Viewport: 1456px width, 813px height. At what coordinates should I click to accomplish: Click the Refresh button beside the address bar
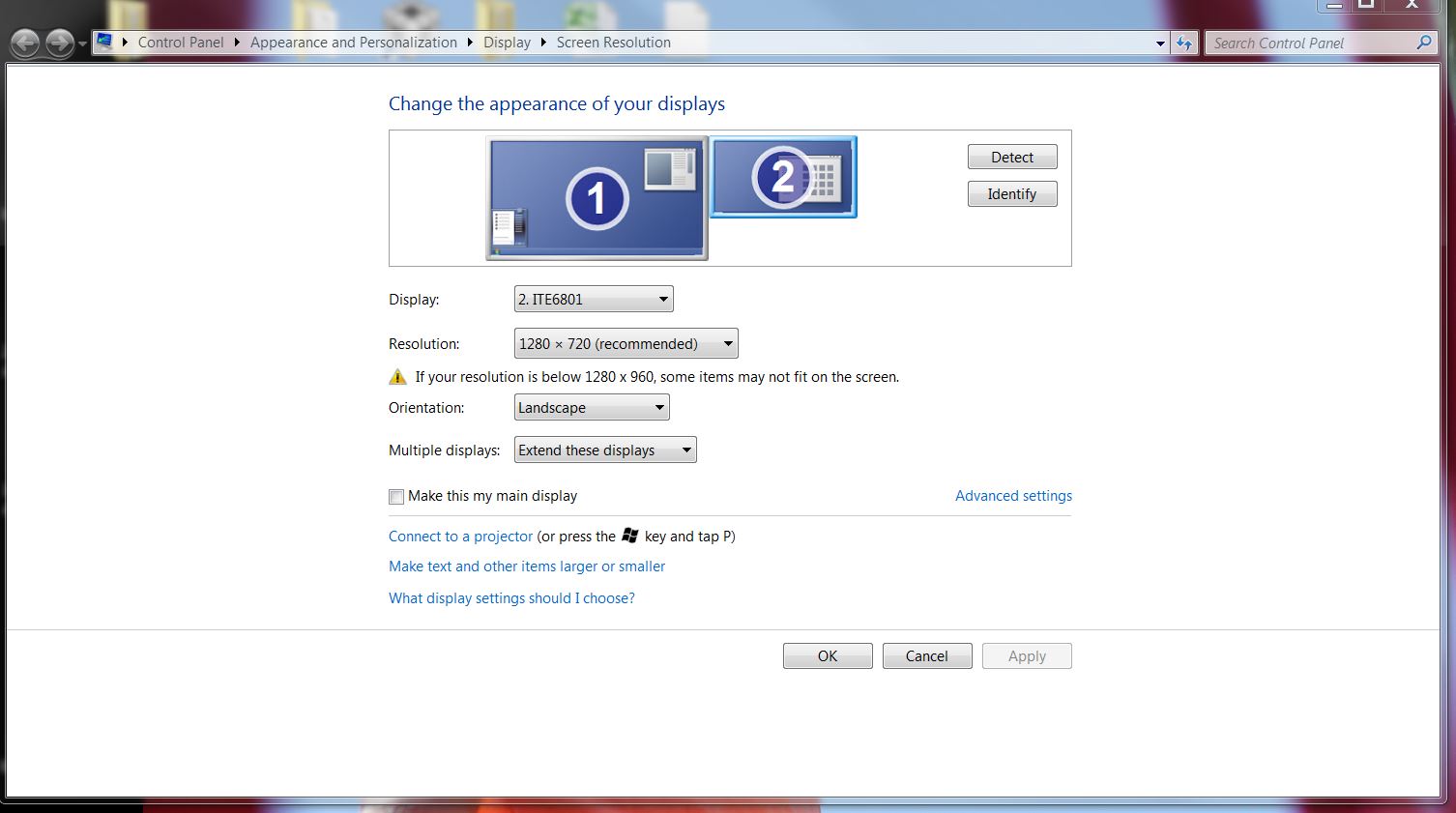[1184, 43]
